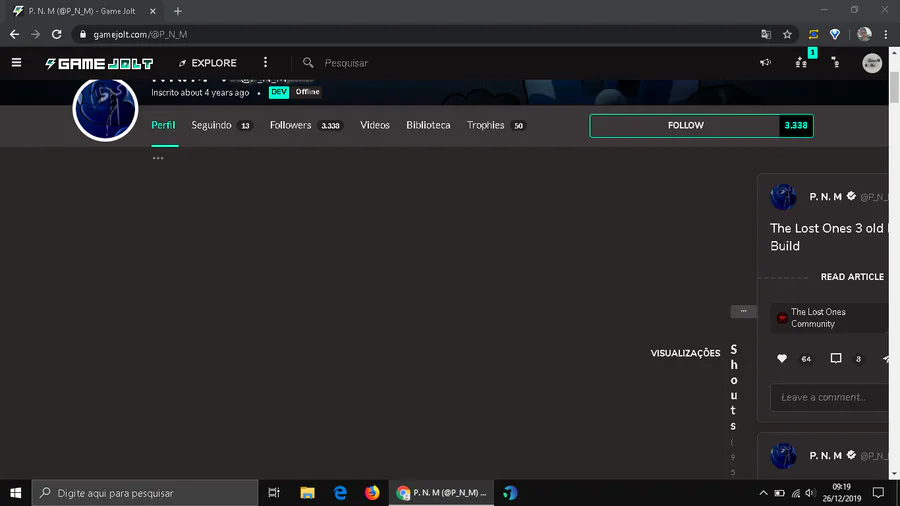Click the address bar URL
Viewport: 900px width, 506px height.
(141, 34)
